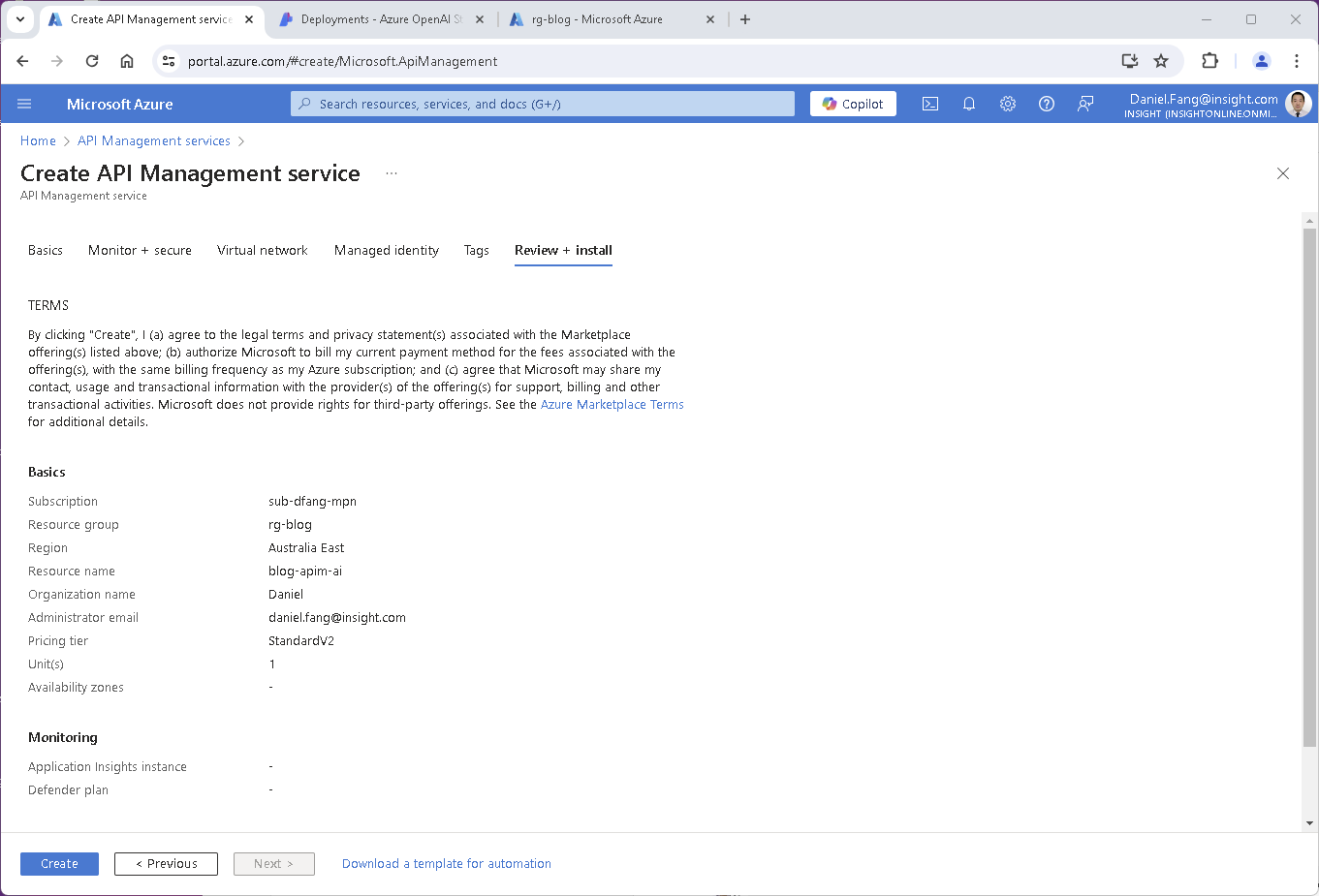Go to browser home page
Screen dimensions: 1319x896
pyautogui.click(x=127, y=61)
